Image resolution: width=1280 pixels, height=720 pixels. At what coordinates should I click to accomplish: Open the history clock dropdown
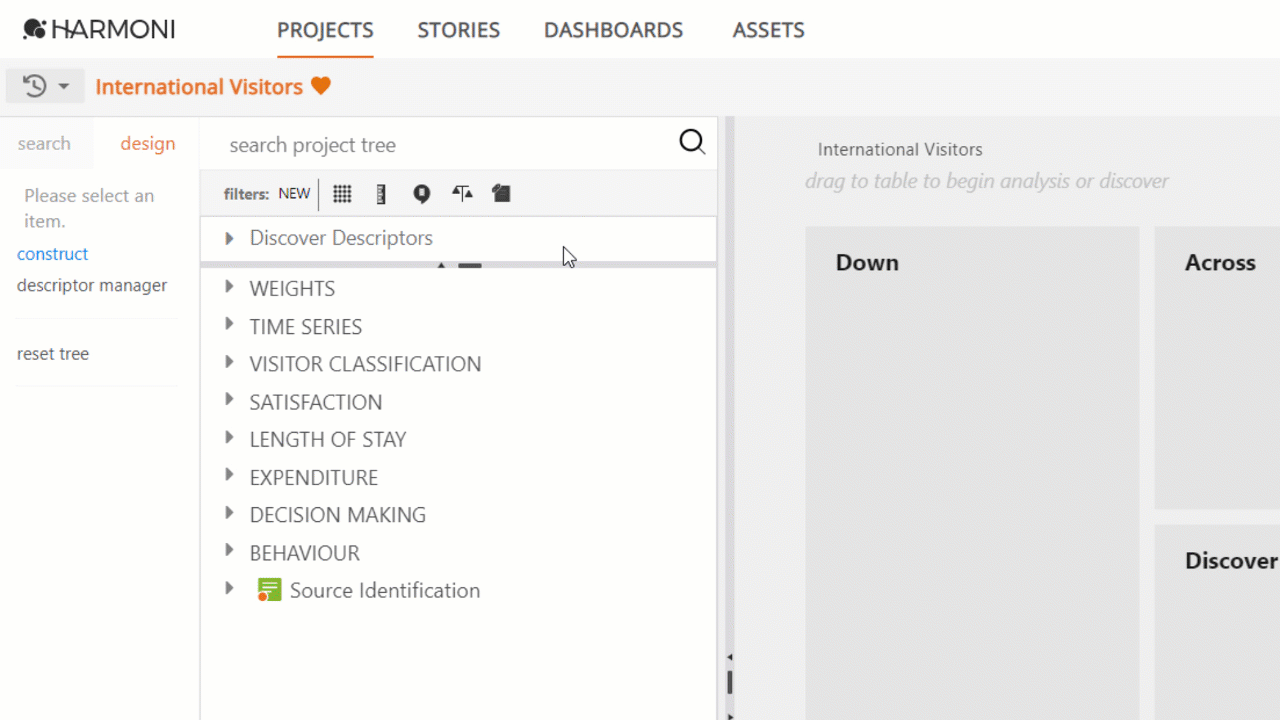[x=45, y=86]
